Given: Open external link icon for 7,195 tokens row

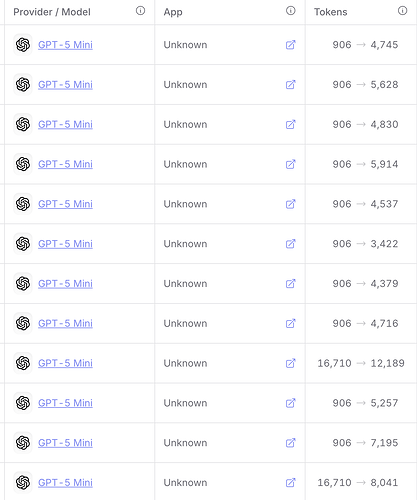Looking at the screenshot, I should pyautogui.click(x=291, y=443).
